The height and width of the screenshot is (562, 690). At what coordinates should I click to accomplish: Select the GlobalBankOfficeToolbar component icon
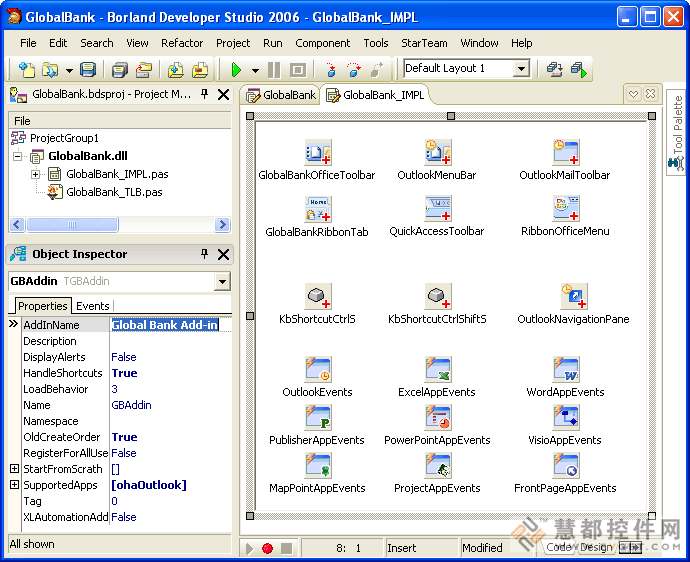tap(317, 153)
